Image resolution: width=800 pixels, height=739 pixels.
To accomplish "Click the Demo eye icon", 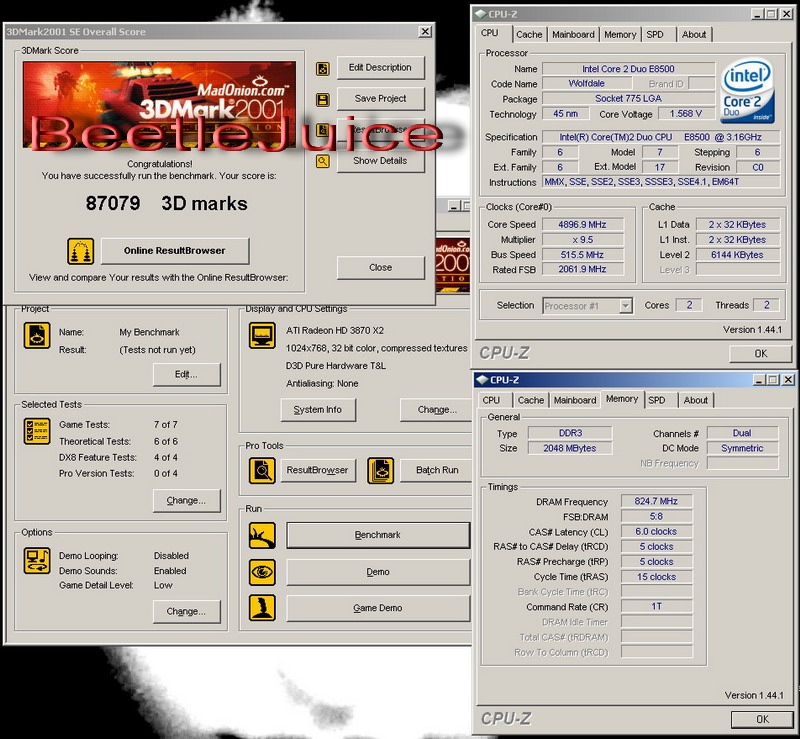I will (262, 572).
